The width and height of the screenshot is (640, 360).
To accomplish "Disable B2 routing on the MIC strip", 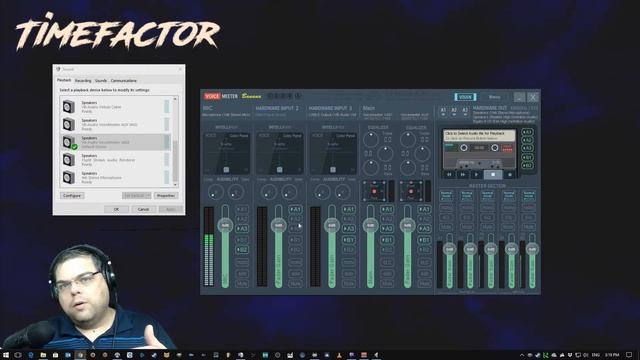I will pyautogui.click(x=242, y=249).
